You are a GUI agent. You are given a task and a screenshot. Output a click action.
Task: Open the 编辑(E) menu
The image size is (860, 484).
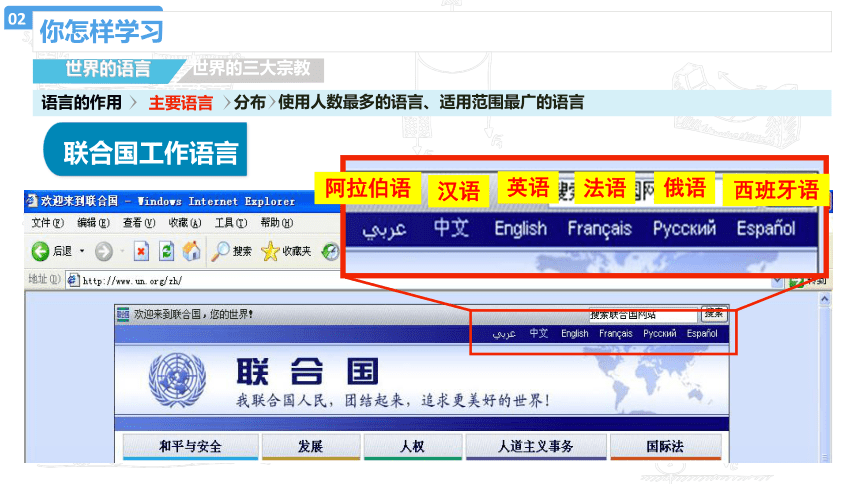(93, 223)
